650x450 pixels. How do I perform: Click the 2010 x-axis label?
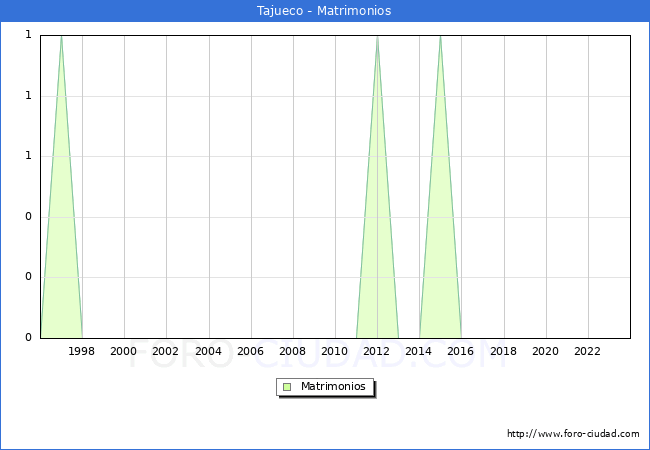(x=335, y=351)
